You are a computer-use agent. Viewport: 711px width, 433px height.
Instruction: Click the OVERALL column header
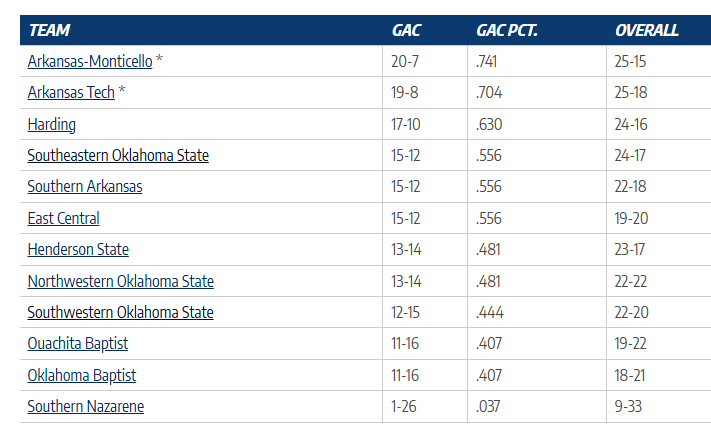tap(646, 30)
